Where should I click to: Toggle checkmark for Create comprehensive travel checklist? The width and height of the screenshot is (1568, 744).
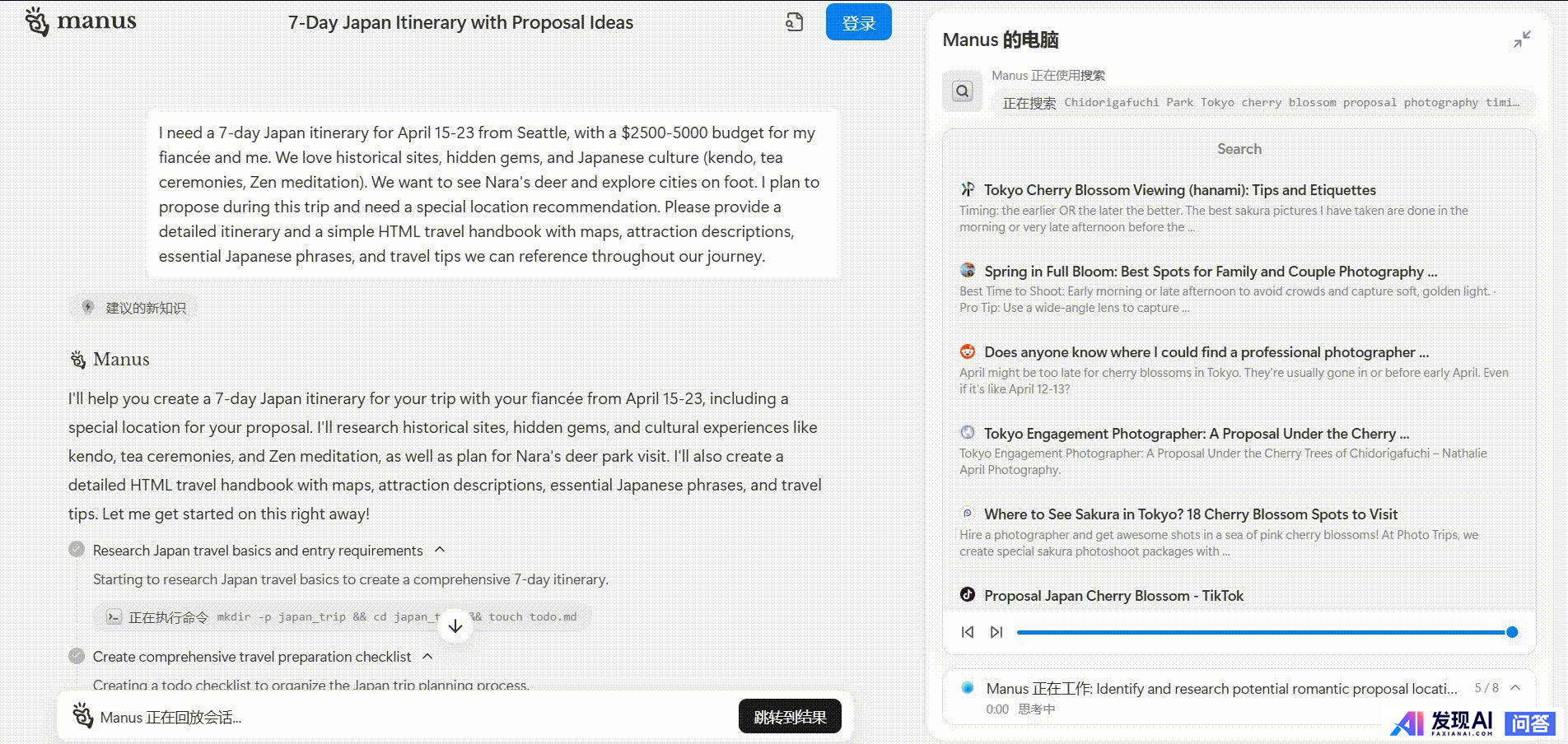77,656
